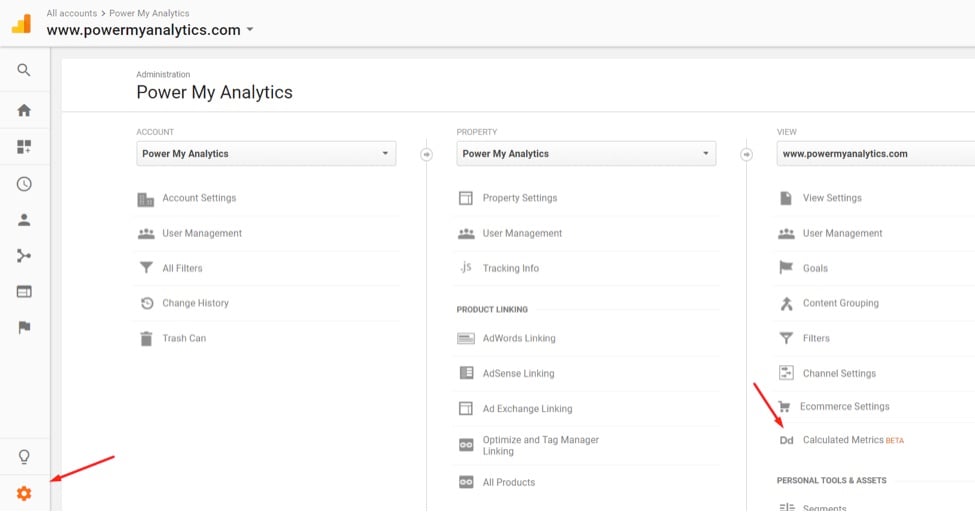Click the .js Tracking Info icon
The image size is (975, 512).
click(466, 268)
